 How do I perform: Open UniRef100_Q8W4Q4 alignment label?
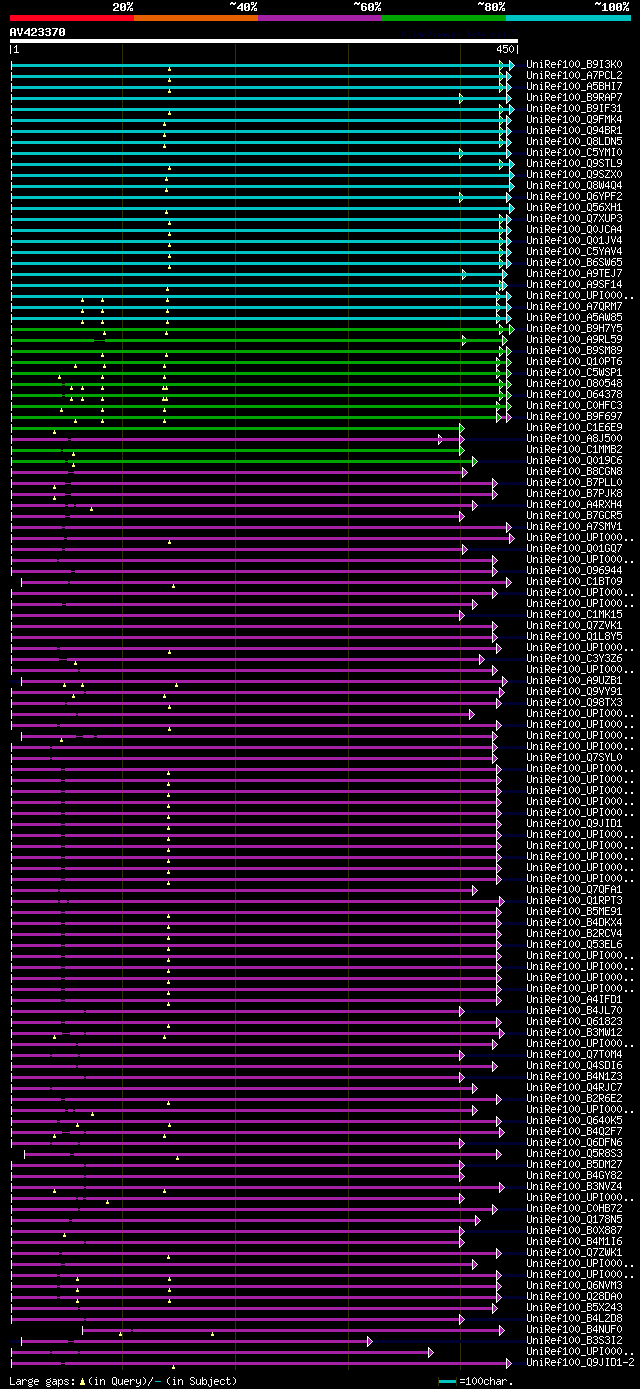click(x=575, y=186)
